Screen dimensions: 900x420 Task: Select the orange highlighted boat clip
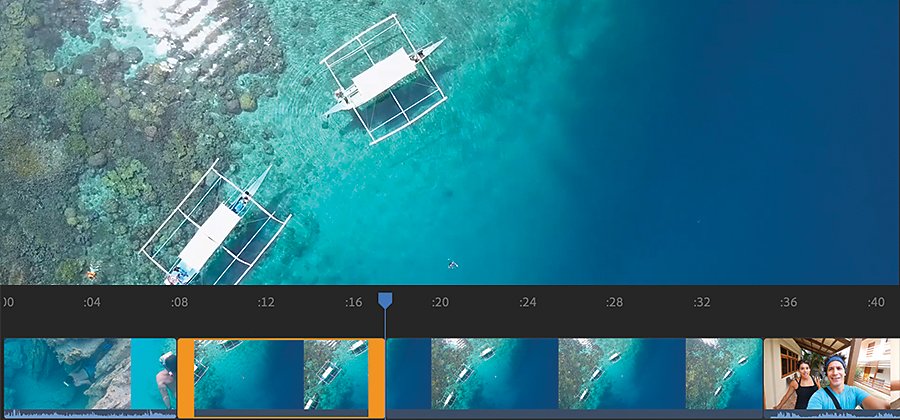click(x=281, y=378)
